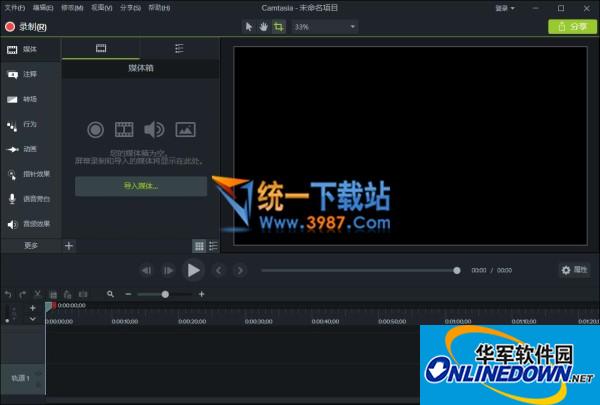Click the playback scrubber handle
This screenshot has height=405, width=600.
coord(457,271)
